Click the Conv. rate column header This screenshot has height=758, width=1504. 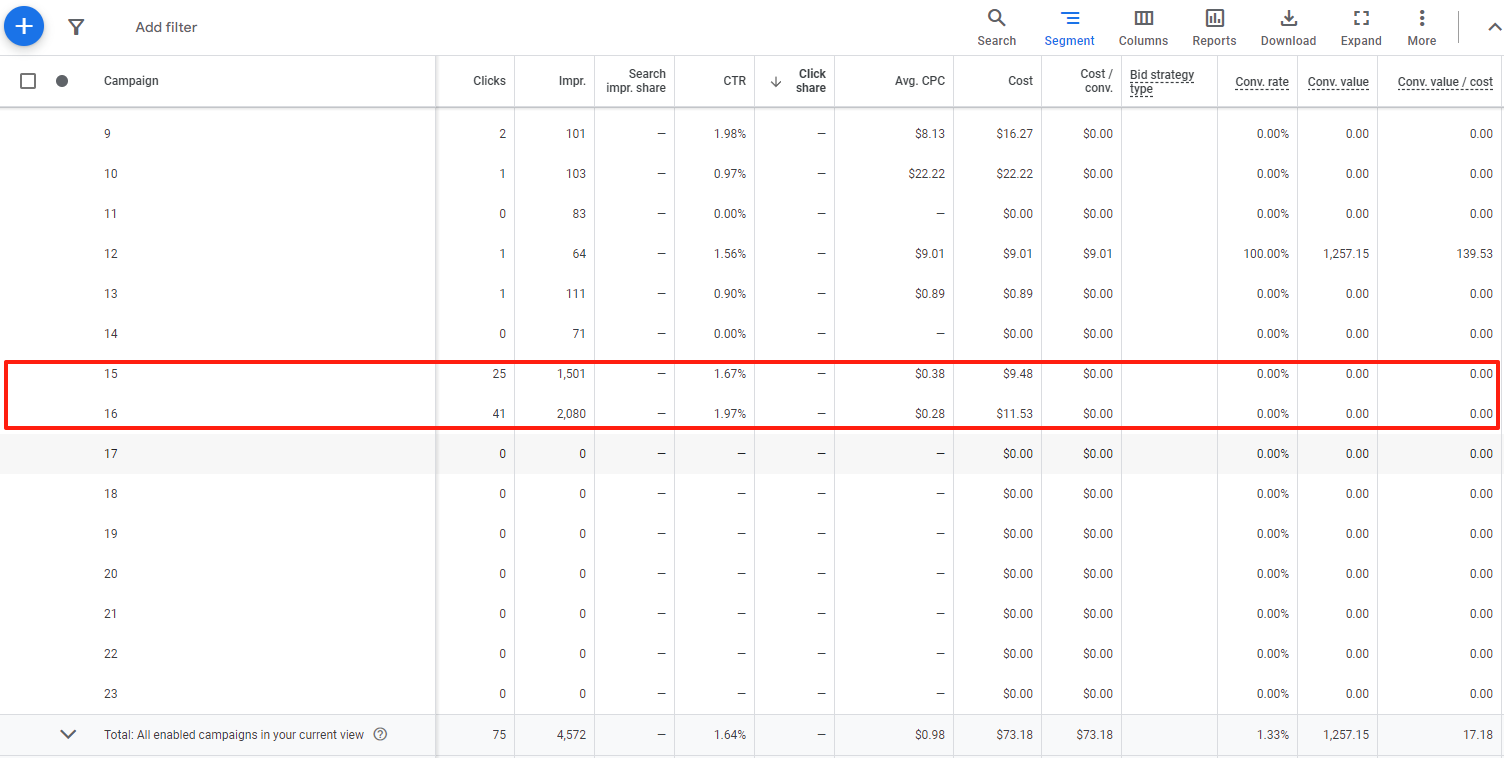[x=1262, y=82]
